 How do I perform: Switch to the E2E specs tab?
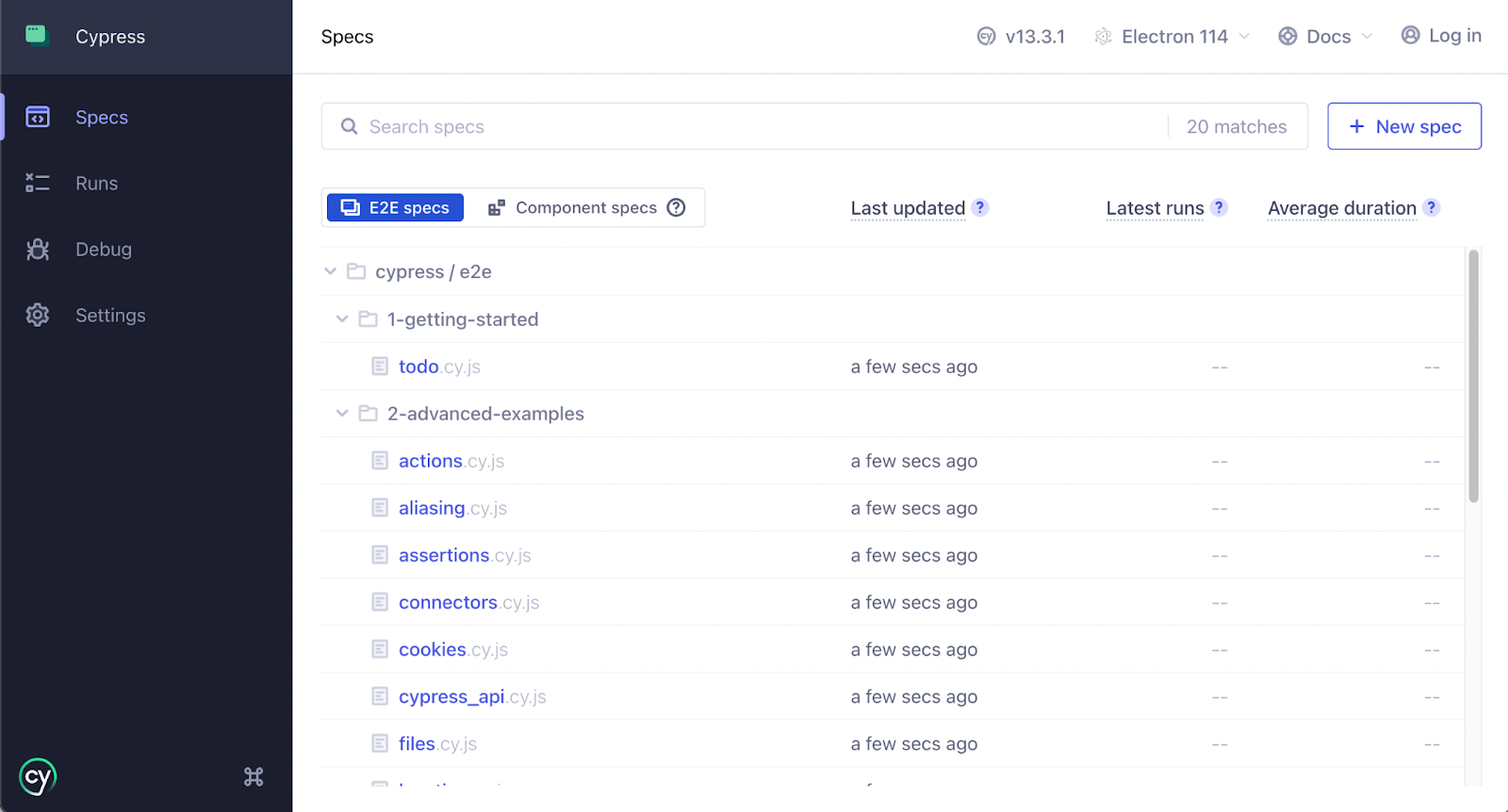(395, 207)
